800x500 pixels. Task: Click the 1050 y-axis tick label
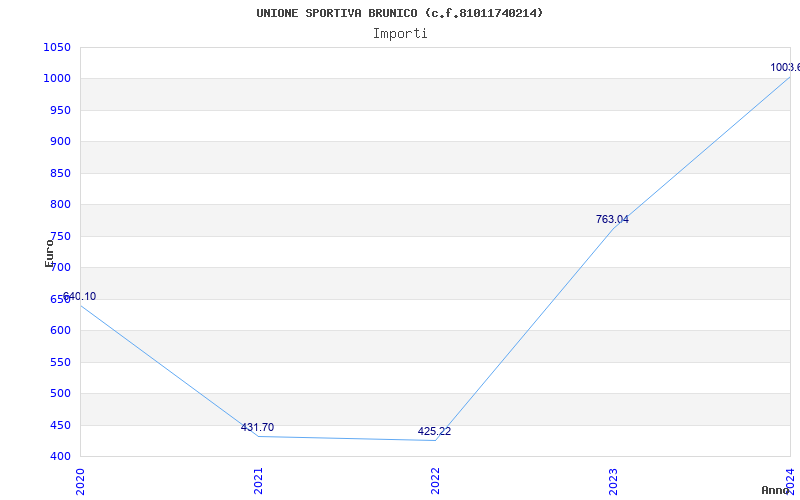click(x=57, y=47)
